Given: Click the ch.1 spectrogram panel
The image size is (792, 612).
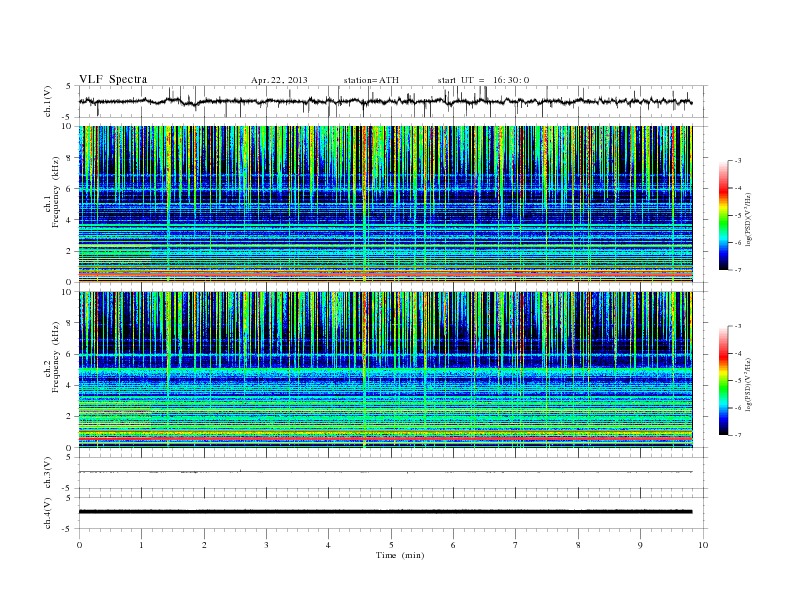Looking at the screenshot, I should (x=386, y=204).
